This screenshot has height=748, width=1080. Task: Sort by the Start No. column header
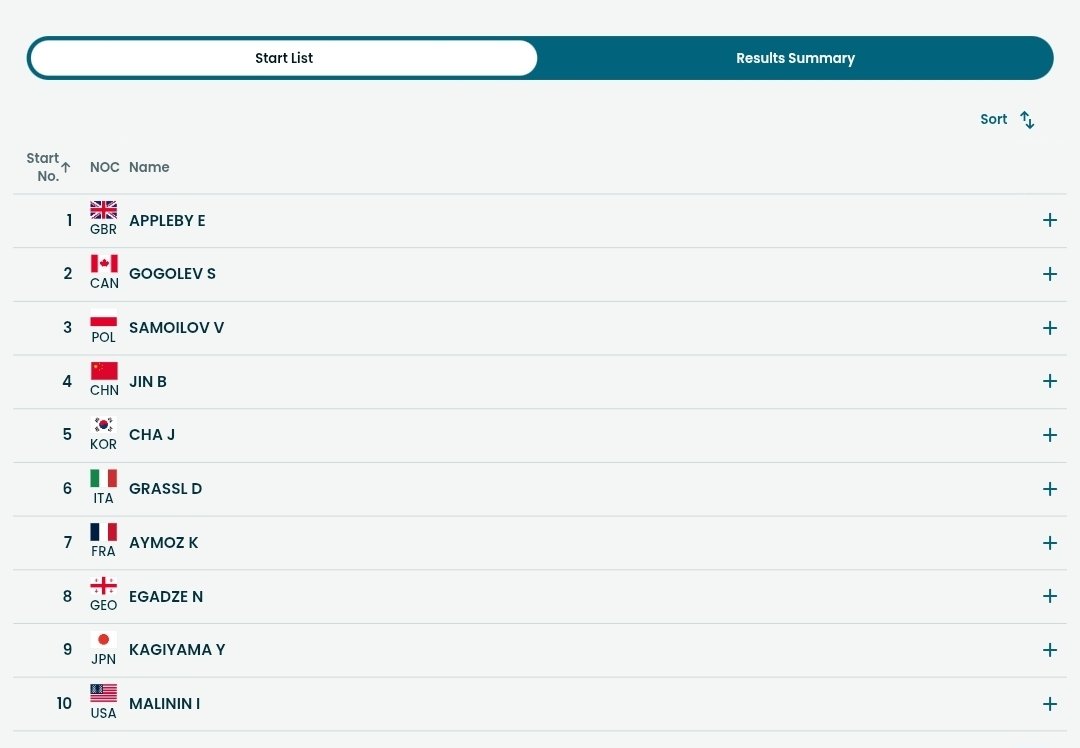48,167
